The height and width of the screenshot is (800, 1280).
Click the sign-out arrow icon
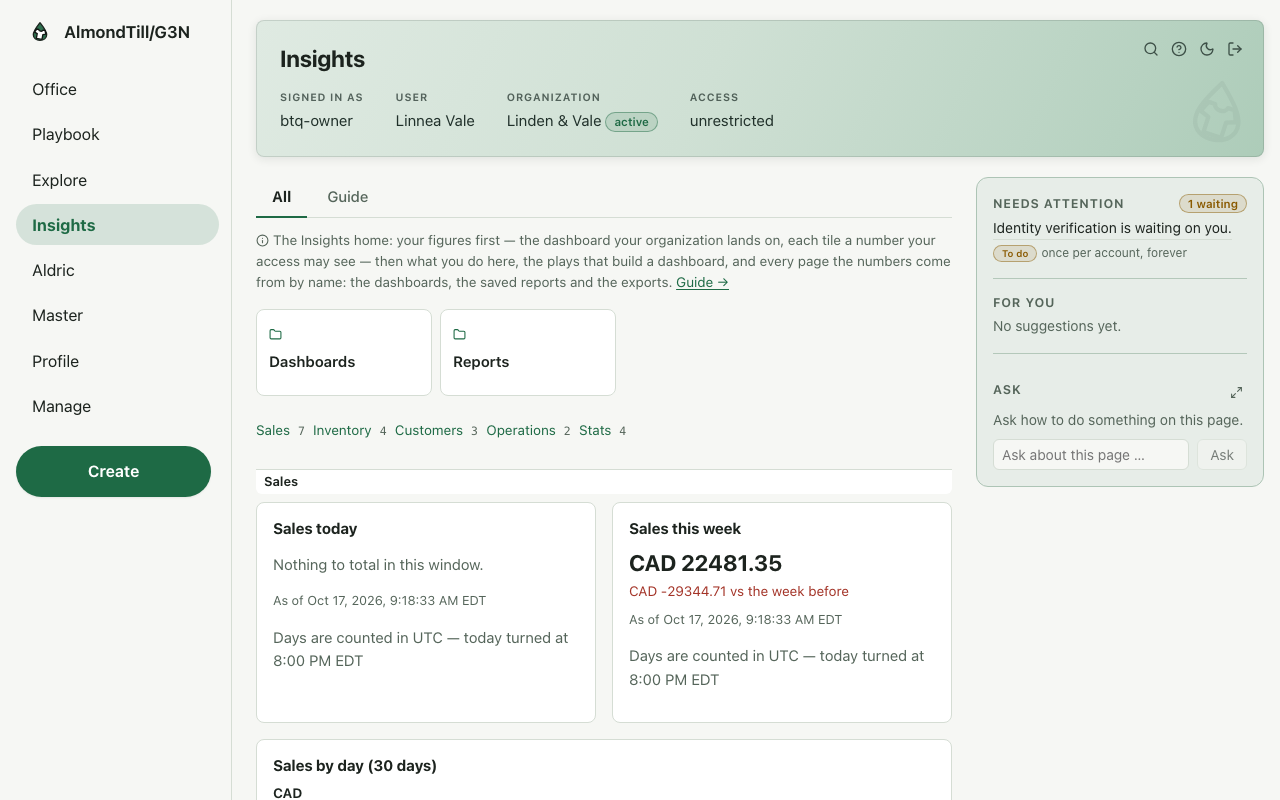1235,49
